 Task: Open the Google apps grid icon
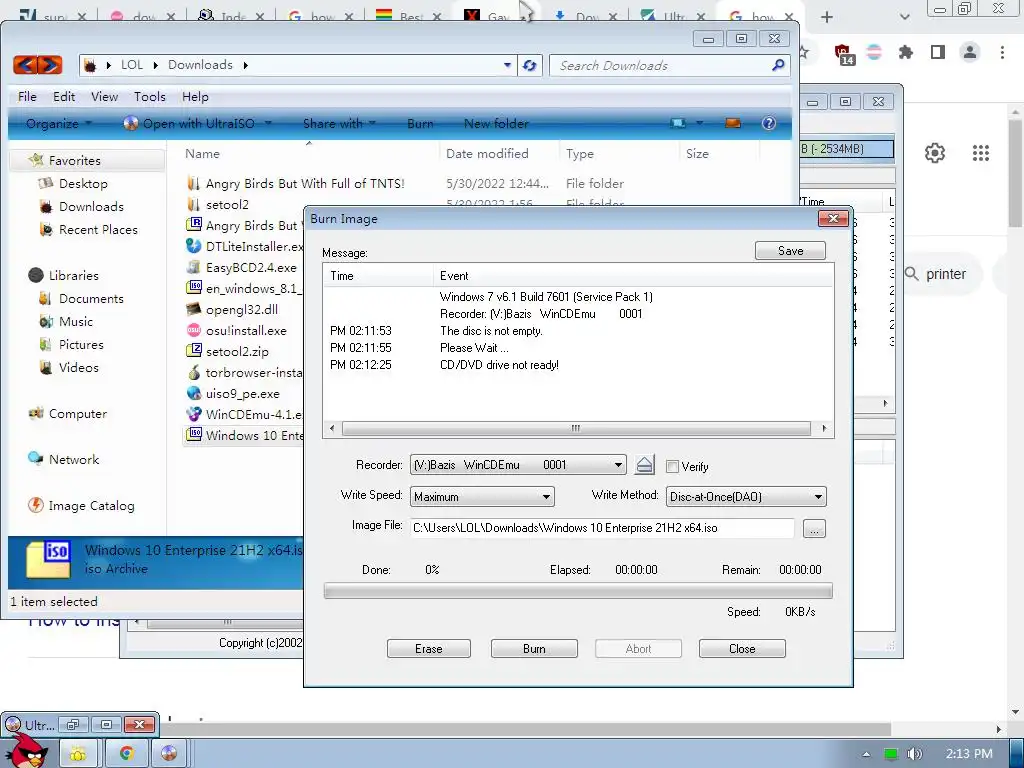981,153
